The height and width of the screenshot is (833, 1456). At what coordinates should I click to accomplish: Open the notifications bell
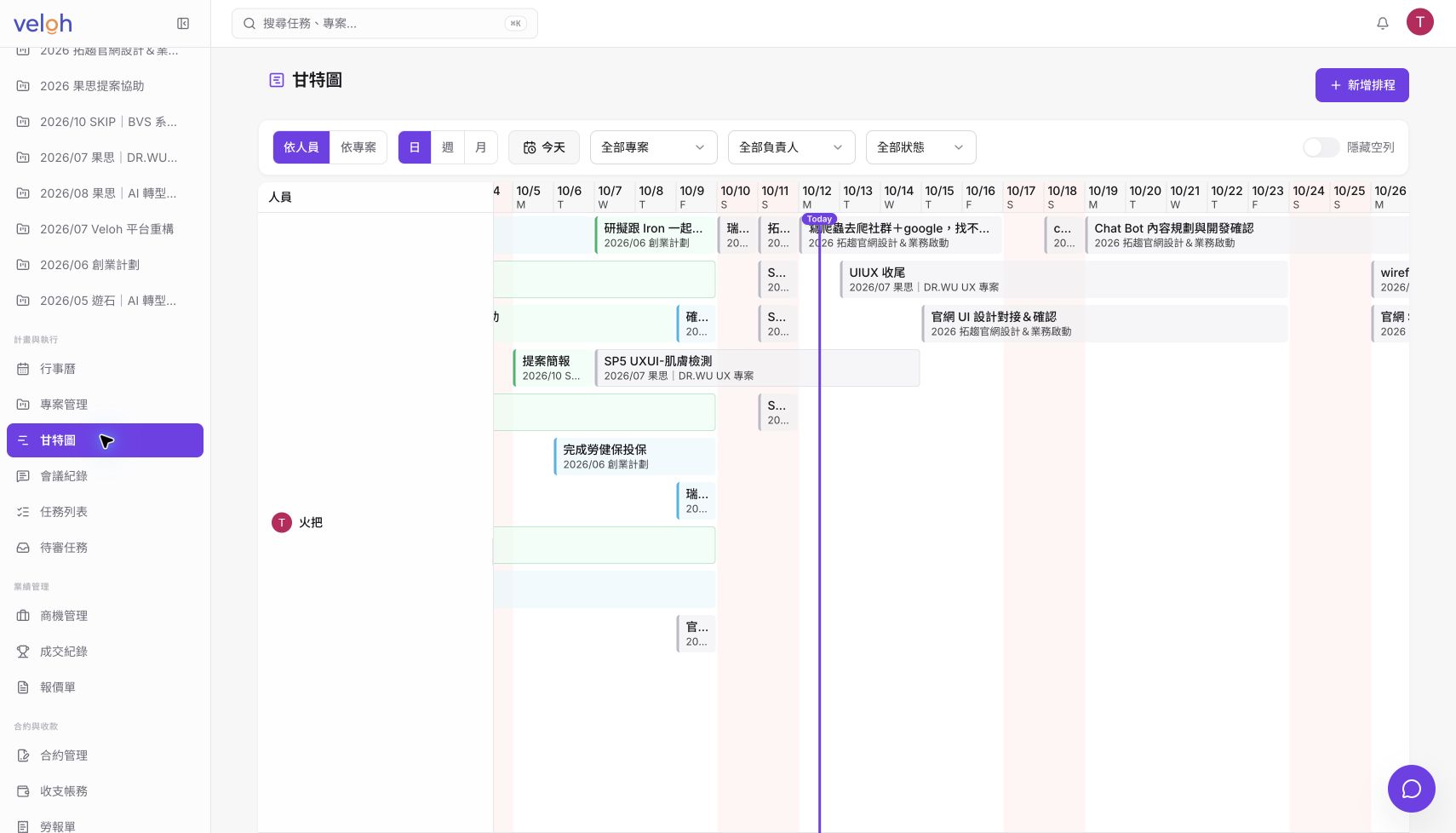tap(1383, 24)
